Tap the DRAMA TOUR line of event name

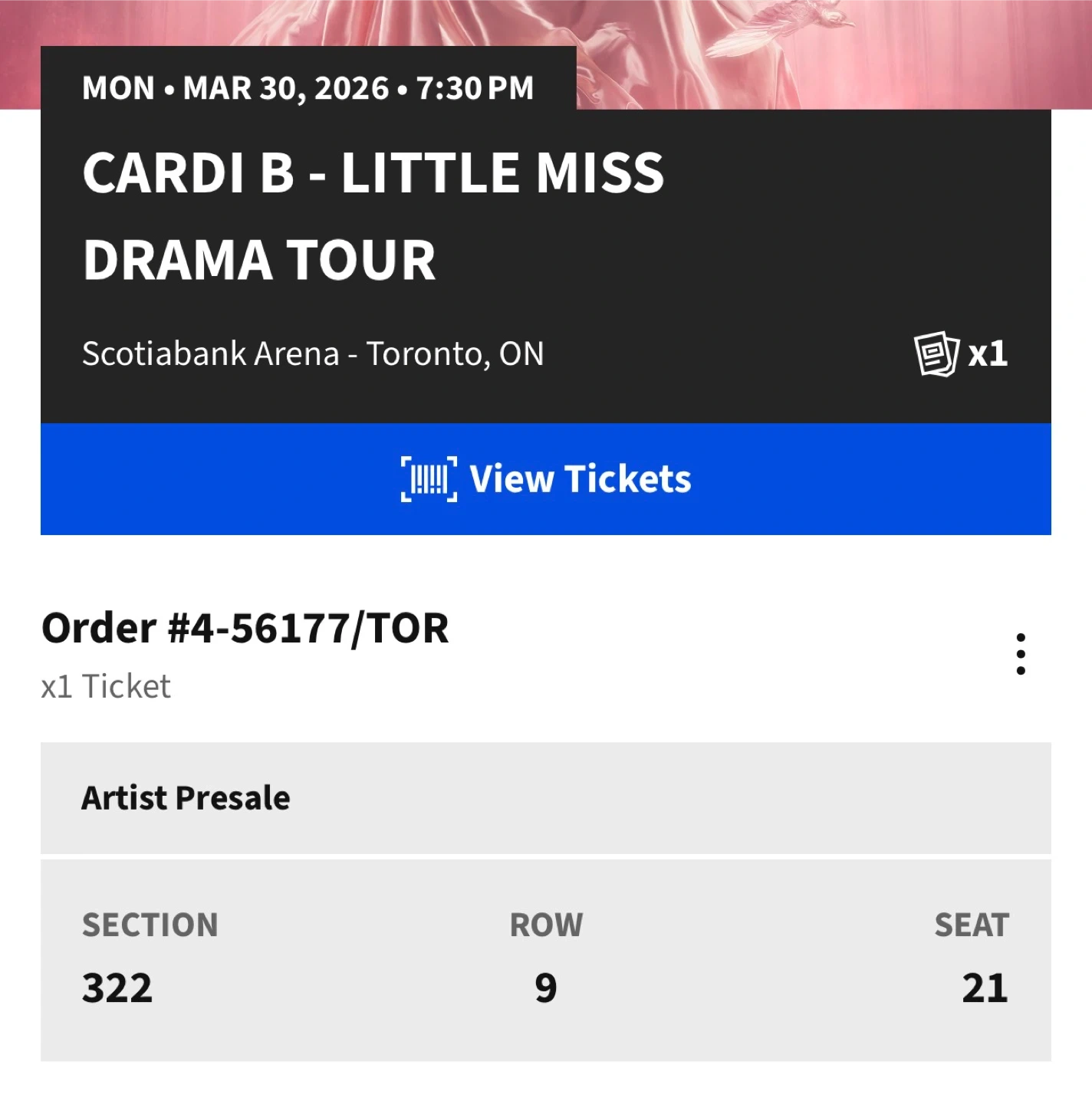(259, 260)
